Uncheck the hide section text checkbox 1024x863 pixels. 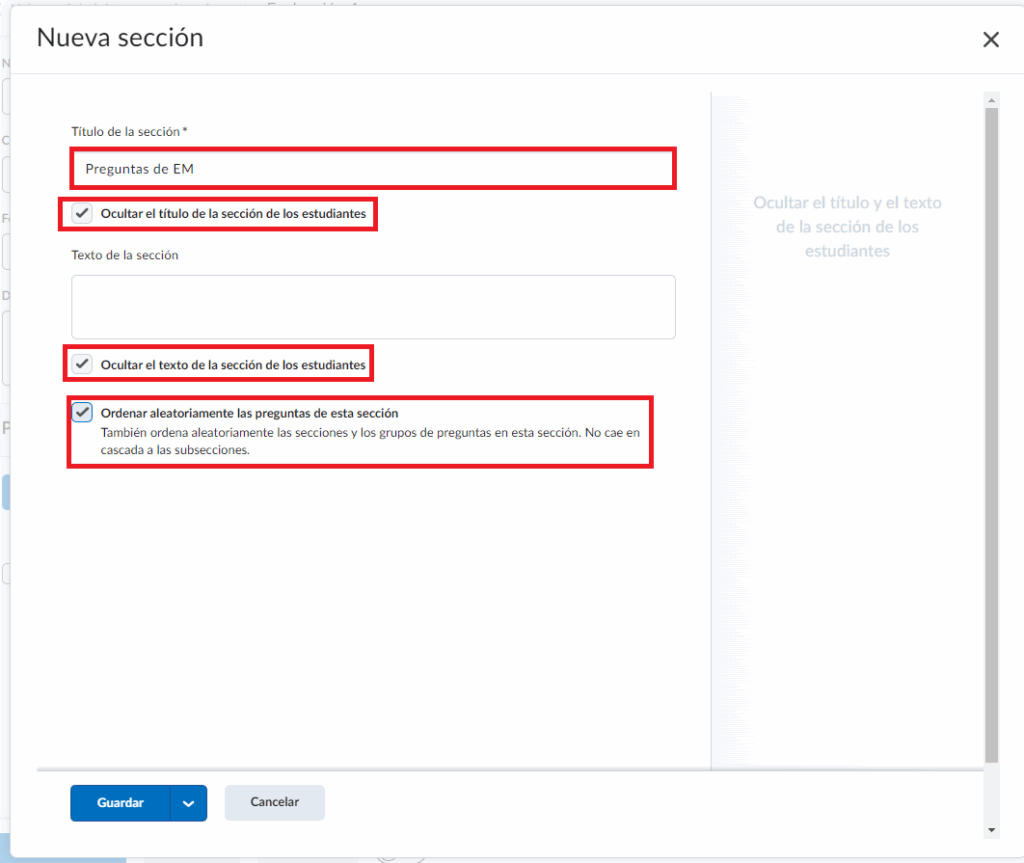pyautogui.click(x=83, y=366)
